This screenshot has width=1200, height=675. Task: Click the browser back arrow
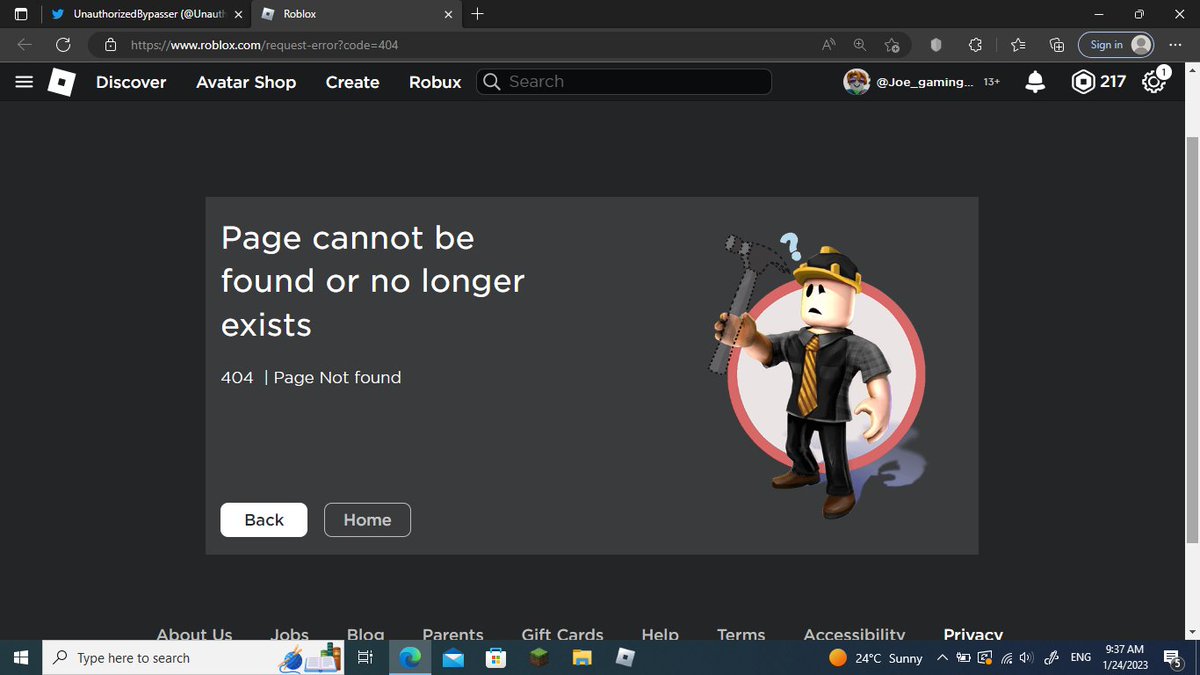pos(25,45)
